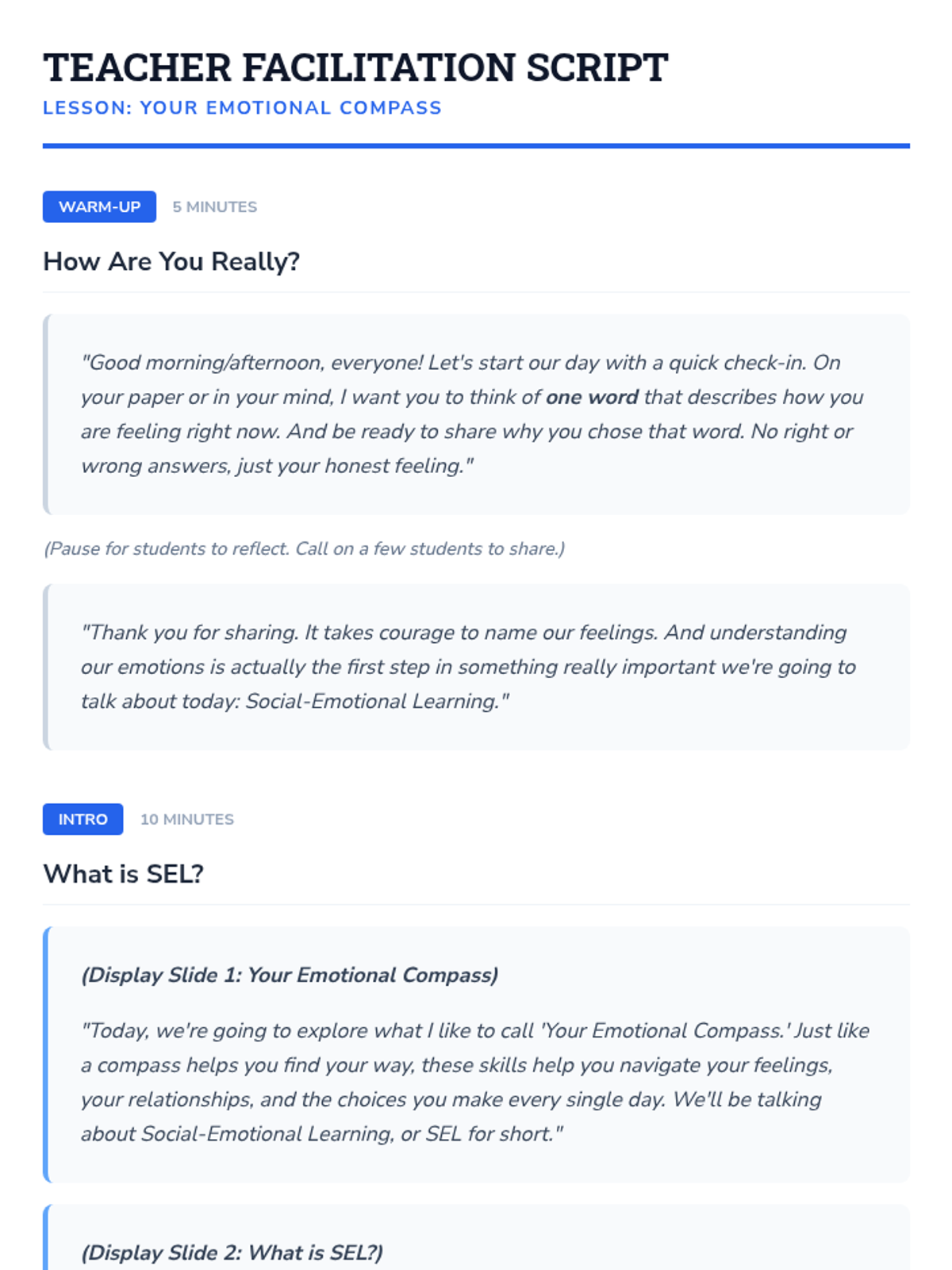The width and height of the screenshot is (952, 1270).
Task: Click the Lesson: Your Emotional Compass subtitle
Action: pyautogui.click(x=242, y=108)
